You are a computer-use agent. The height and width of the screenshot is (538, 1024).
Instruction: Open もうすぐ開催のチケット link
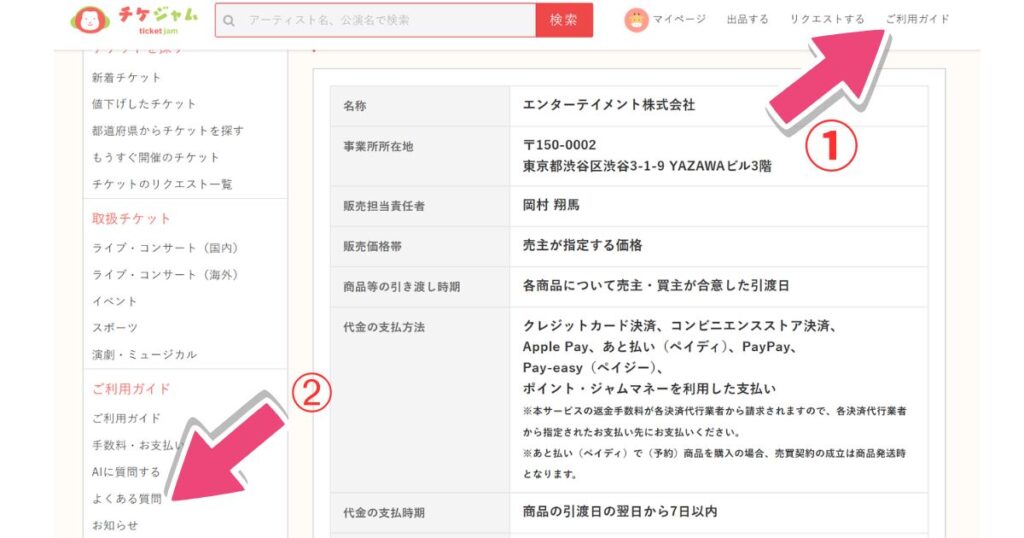[155, 157]
